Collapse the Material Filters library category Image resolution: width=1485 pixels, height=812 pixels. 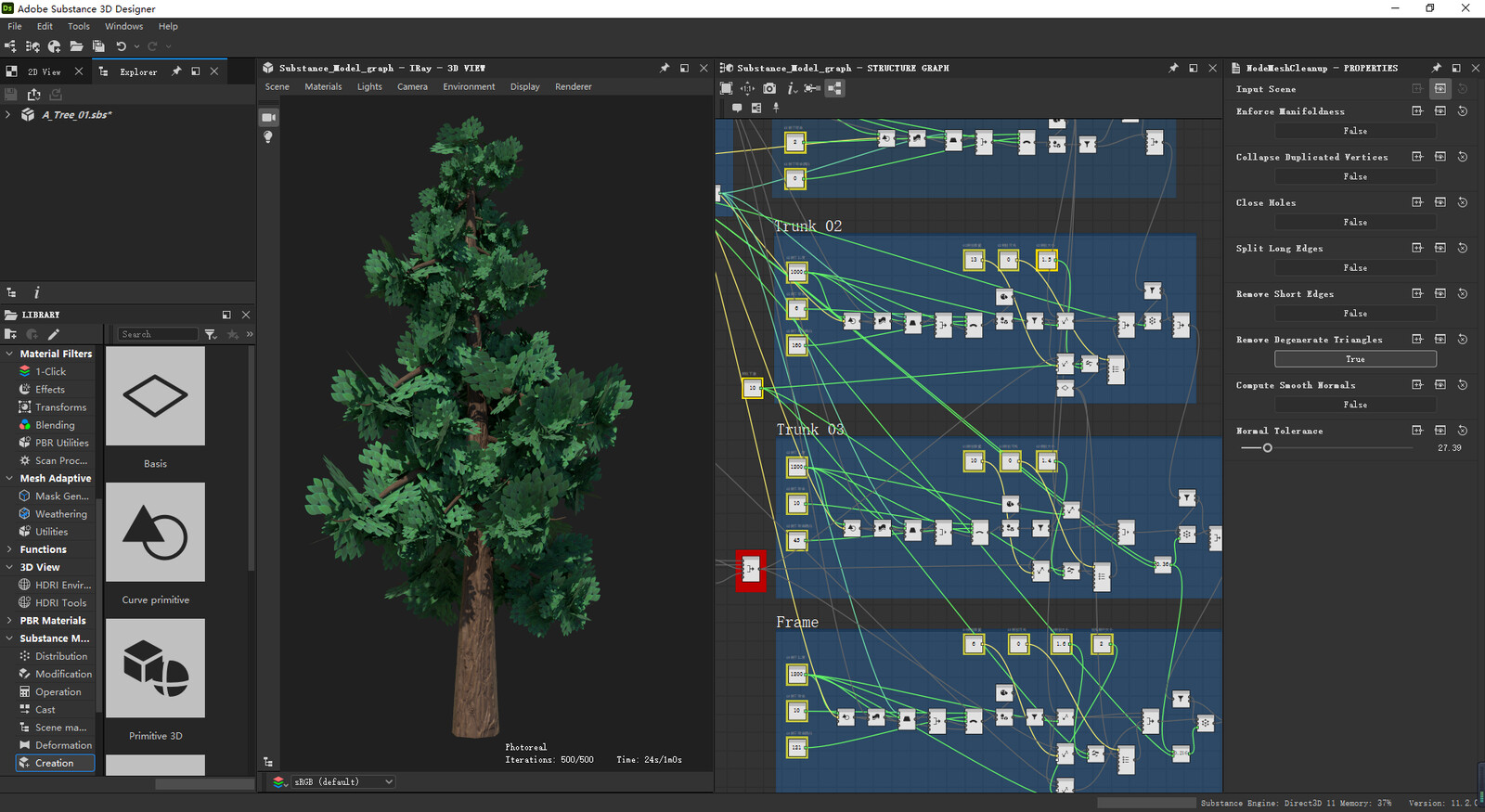pos(9,354)
